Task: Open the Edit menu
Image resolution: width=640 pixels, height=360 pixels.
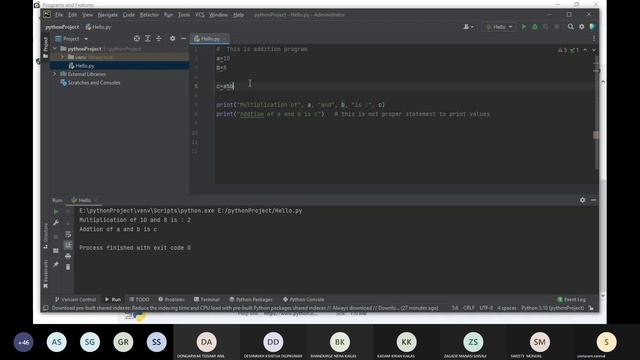Action: pyautogui.click(x=73, y=15)
